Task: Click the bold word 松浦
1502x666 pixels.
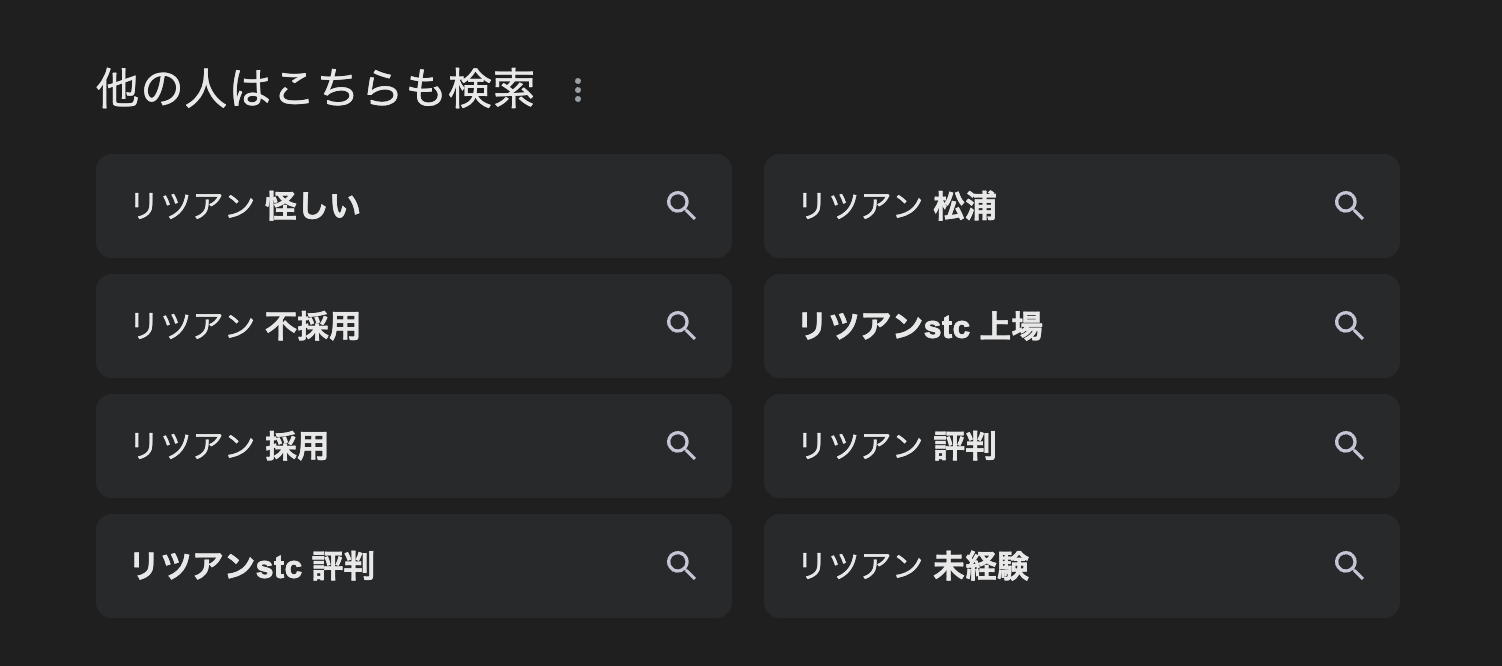Action: pos(964,207)
